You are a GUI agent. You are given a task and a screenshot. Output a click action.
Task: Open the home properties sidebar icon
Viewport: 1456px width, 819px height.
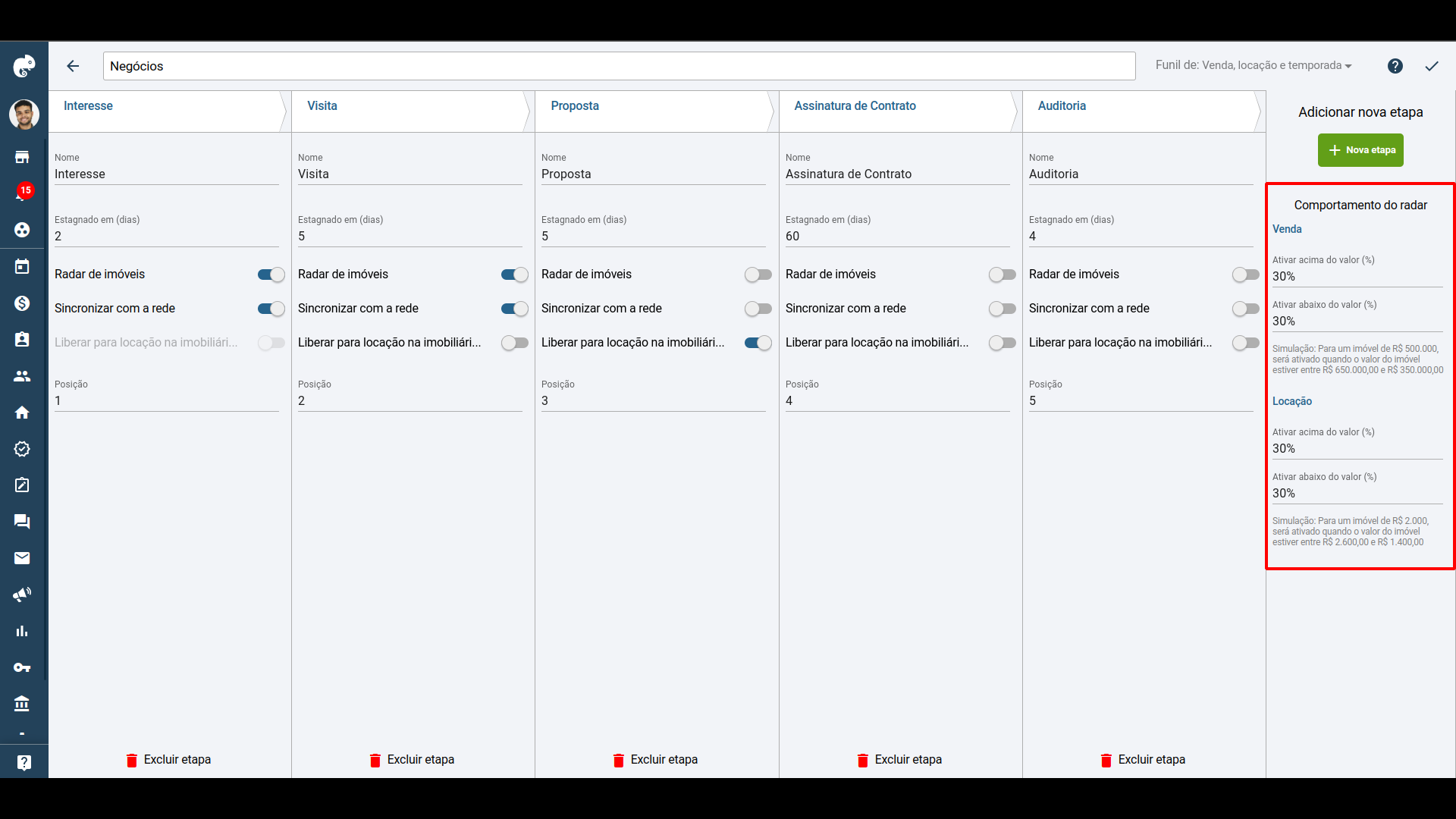click(22, 413)
